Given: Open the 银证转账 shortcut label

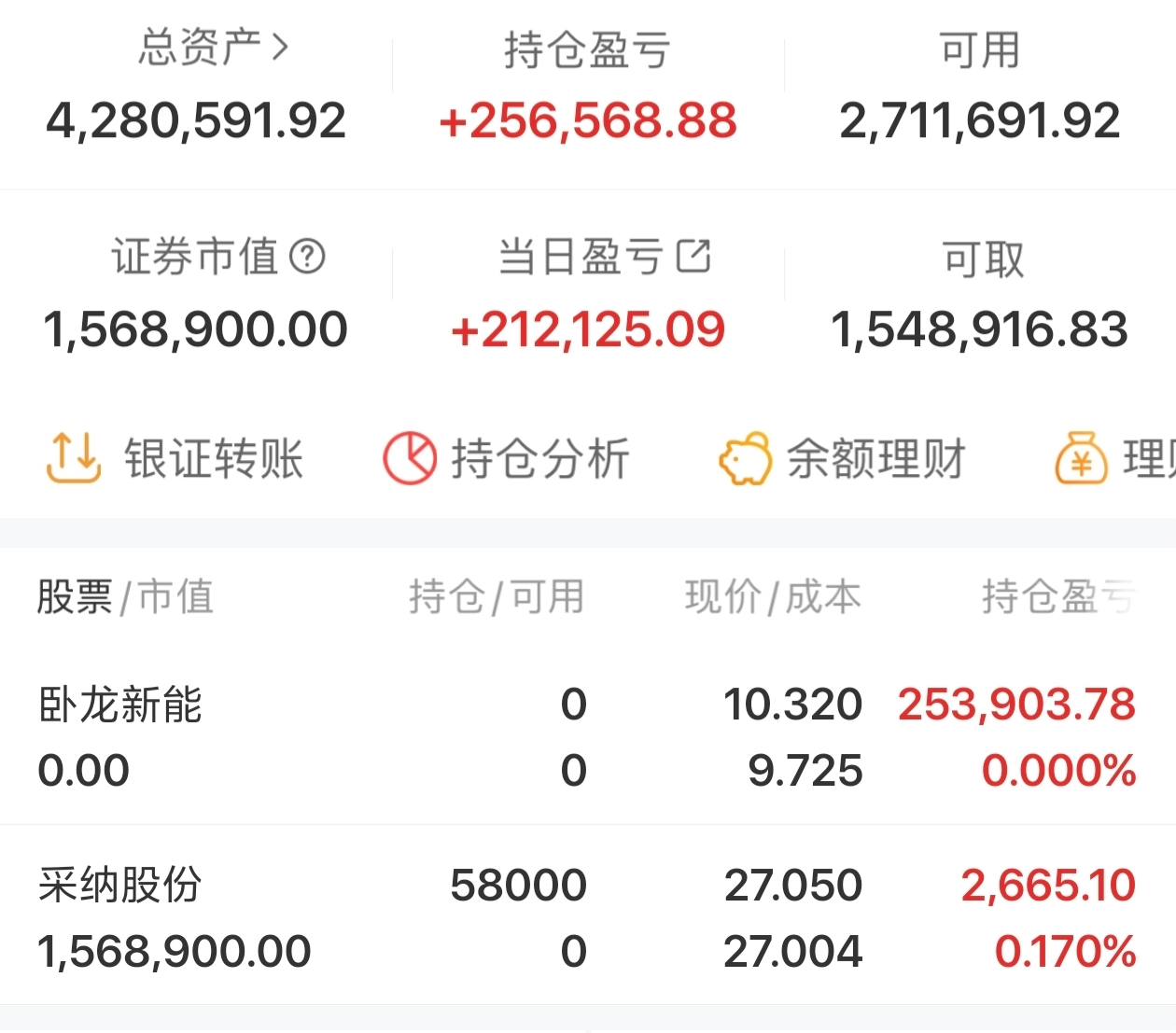Looking at the screenshot, I should [214, 459].
